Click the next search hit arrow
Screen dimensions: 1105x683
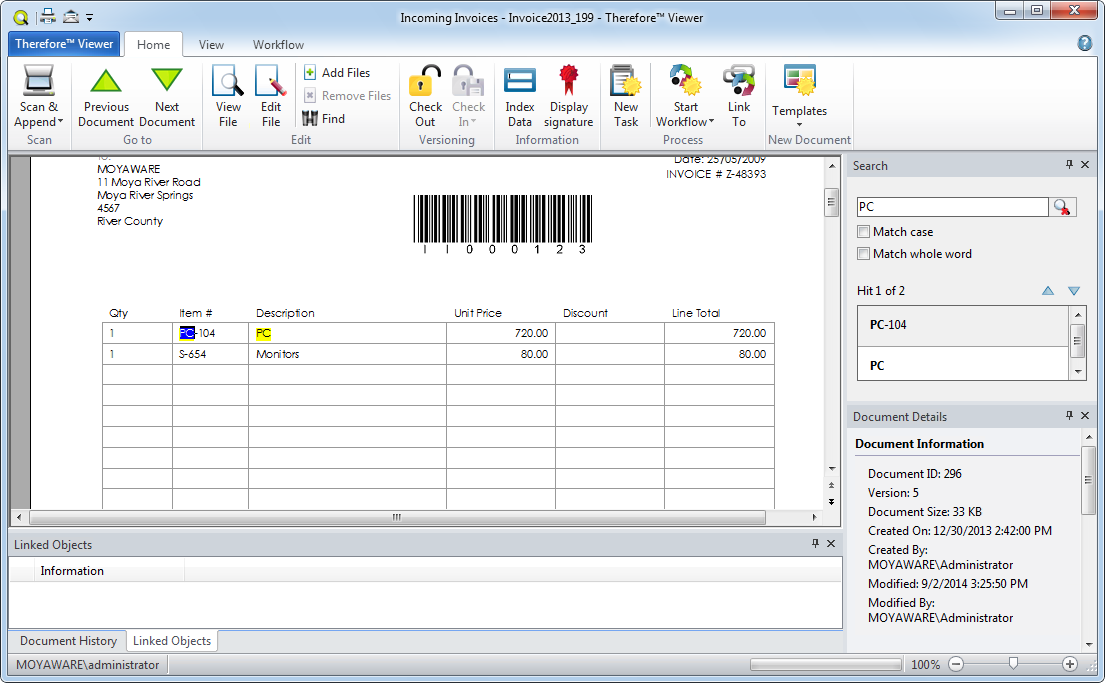[1071, 290]
